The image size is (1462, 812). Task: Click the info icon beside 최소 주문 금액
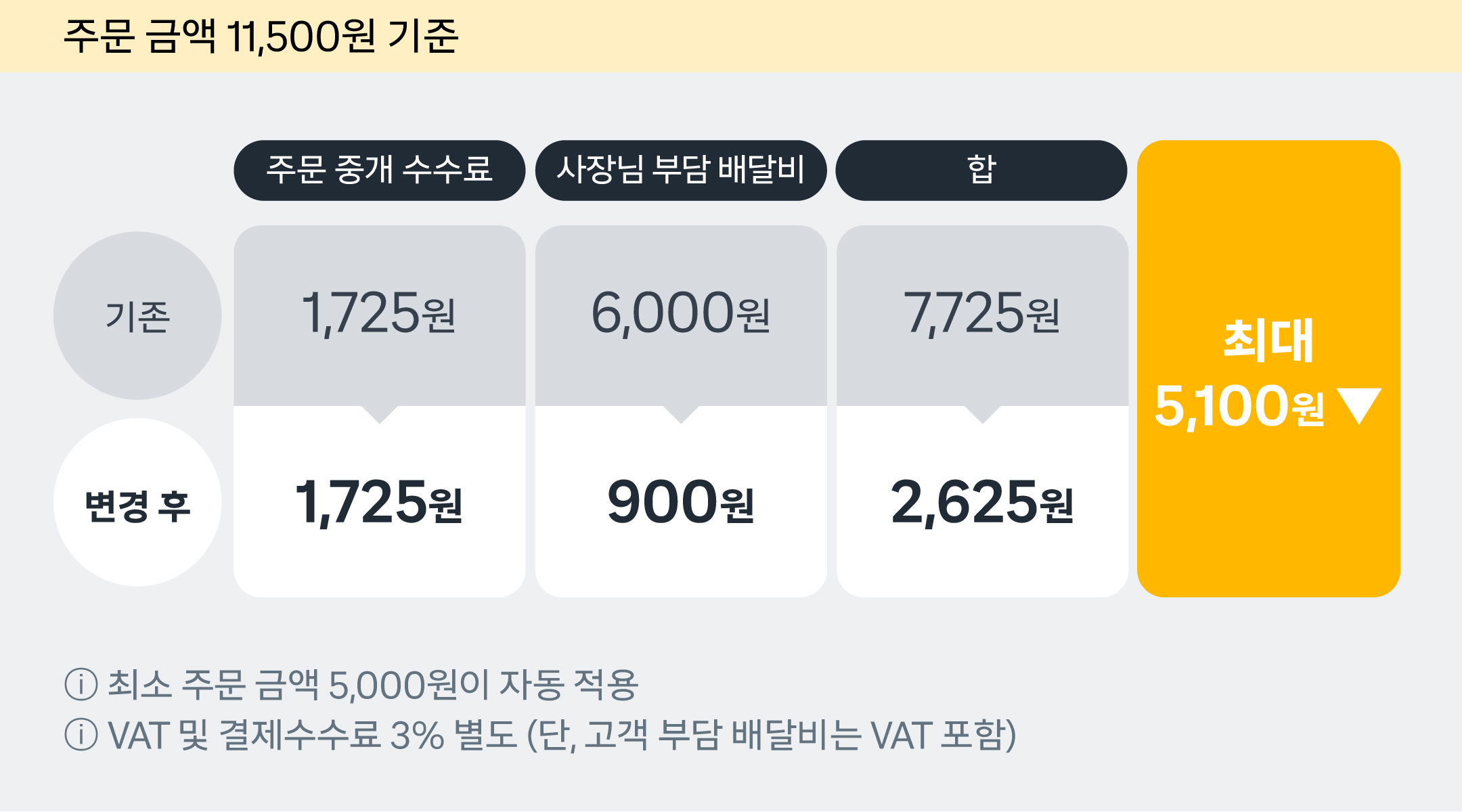81,684
